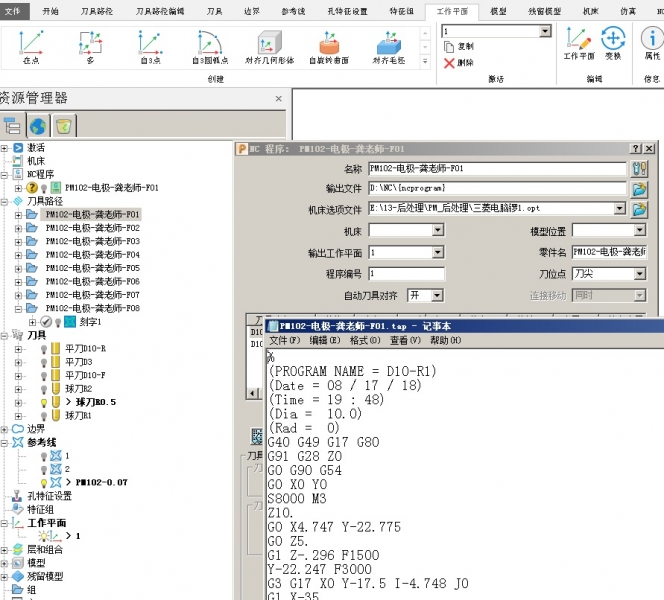Click the 平刀D10-R tool icon

click(55, 348)
